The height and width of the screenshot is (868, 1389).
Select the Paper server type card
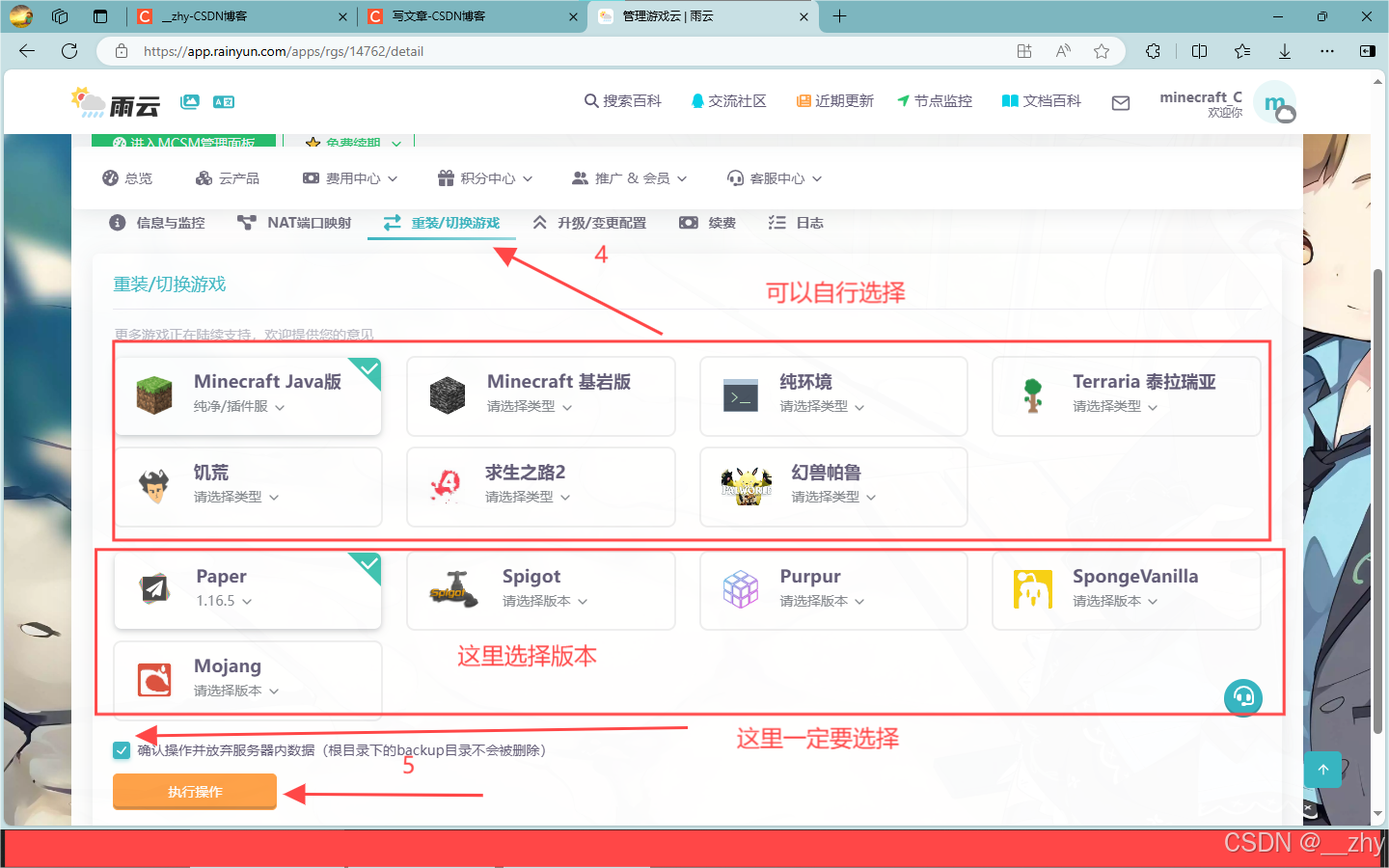(x=248, y=589)
